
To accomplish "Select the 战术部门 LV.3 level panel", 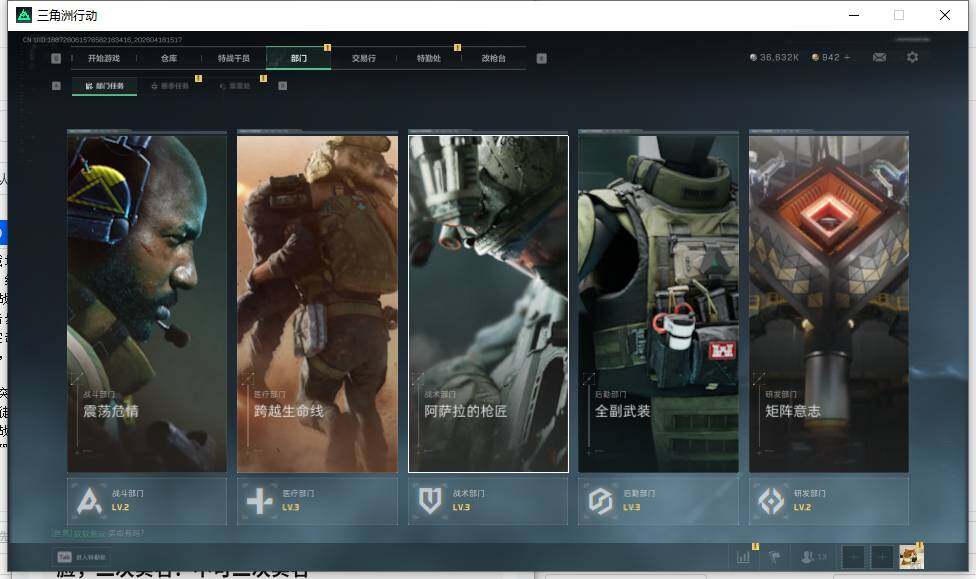I will tap(488, 501).
